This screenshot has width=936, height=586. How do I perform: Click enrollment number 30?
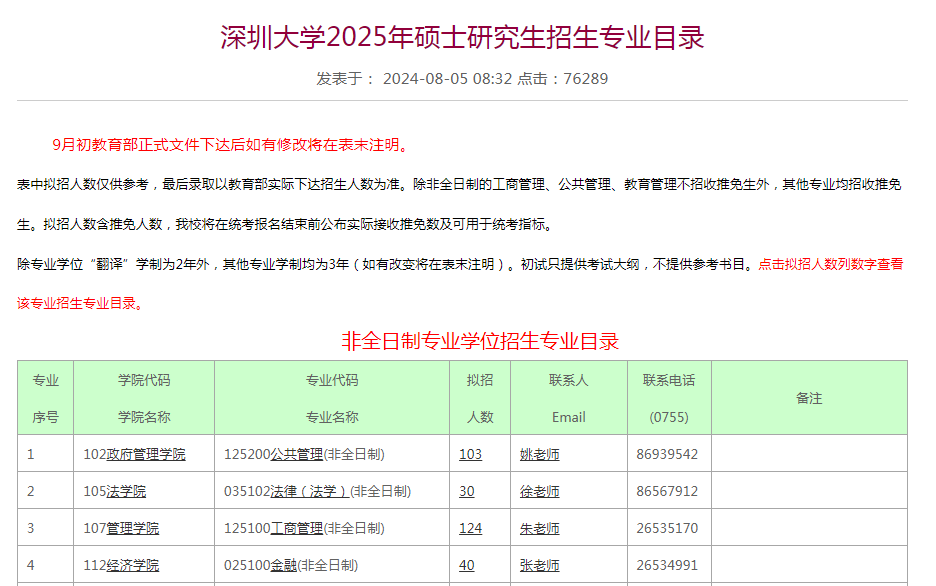coord(467,491)
